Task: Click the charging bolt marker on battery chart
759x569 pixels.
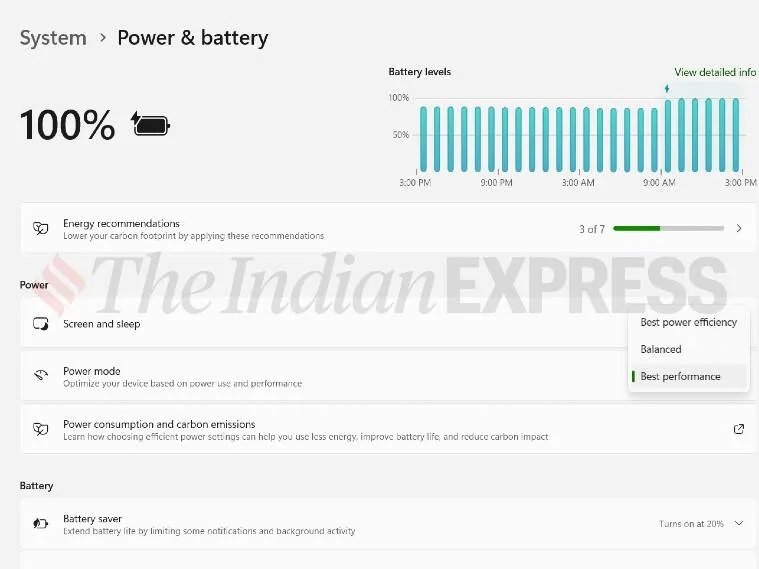Action: coord(667,89)
